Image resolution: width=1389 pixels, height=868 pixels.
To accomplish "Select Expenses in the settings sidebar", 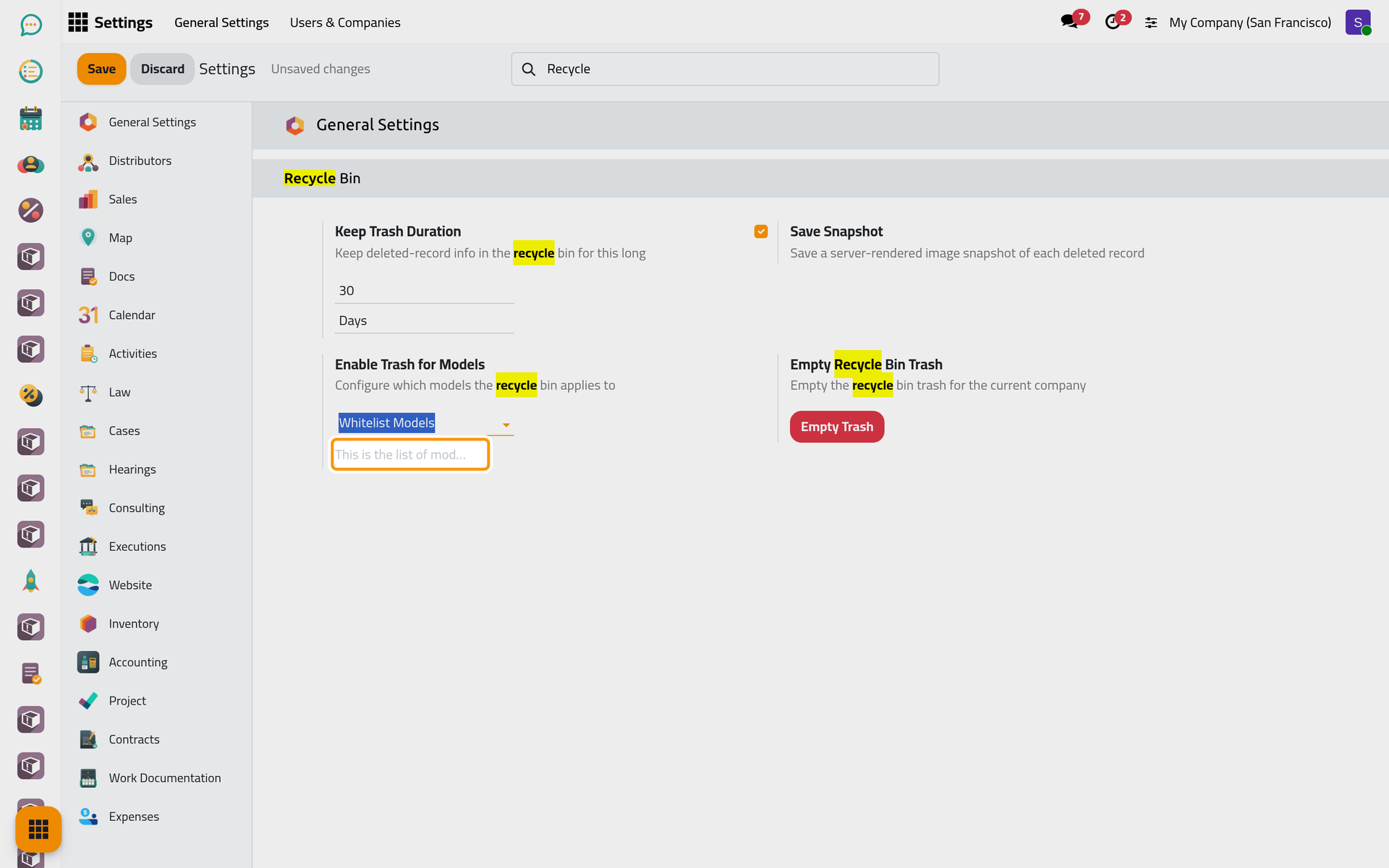I will (156, 817).
